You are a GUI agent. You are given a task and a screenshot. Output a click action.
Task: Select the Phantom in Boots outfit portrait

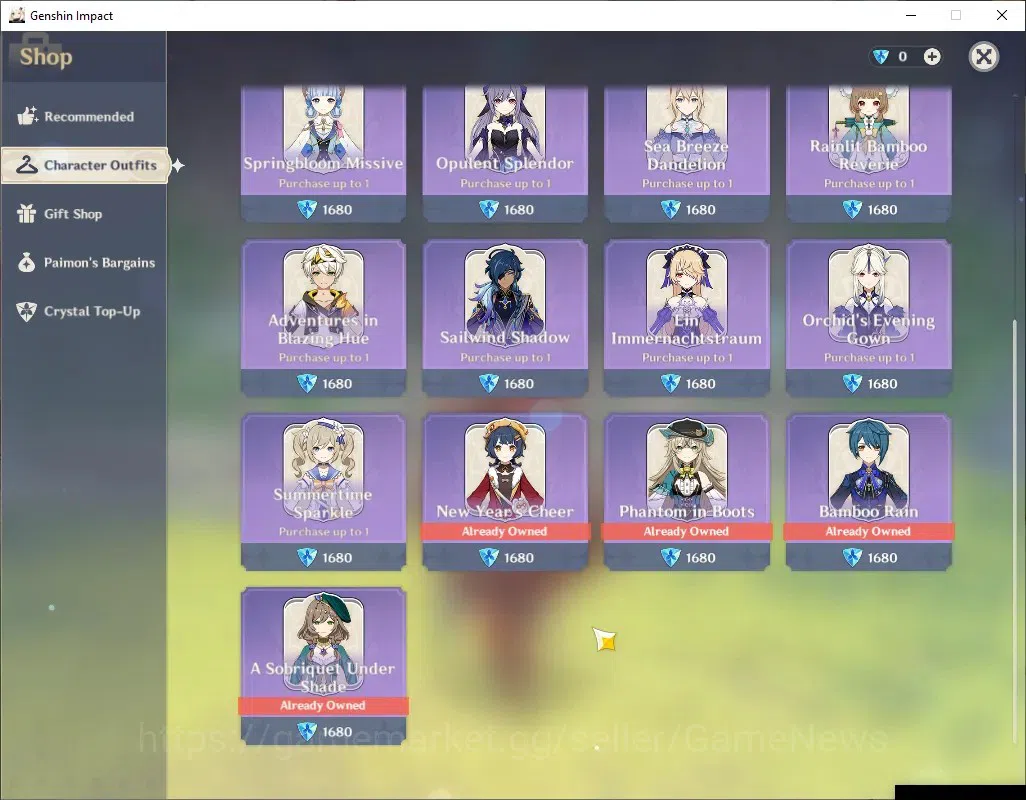(x=686, y=468)
